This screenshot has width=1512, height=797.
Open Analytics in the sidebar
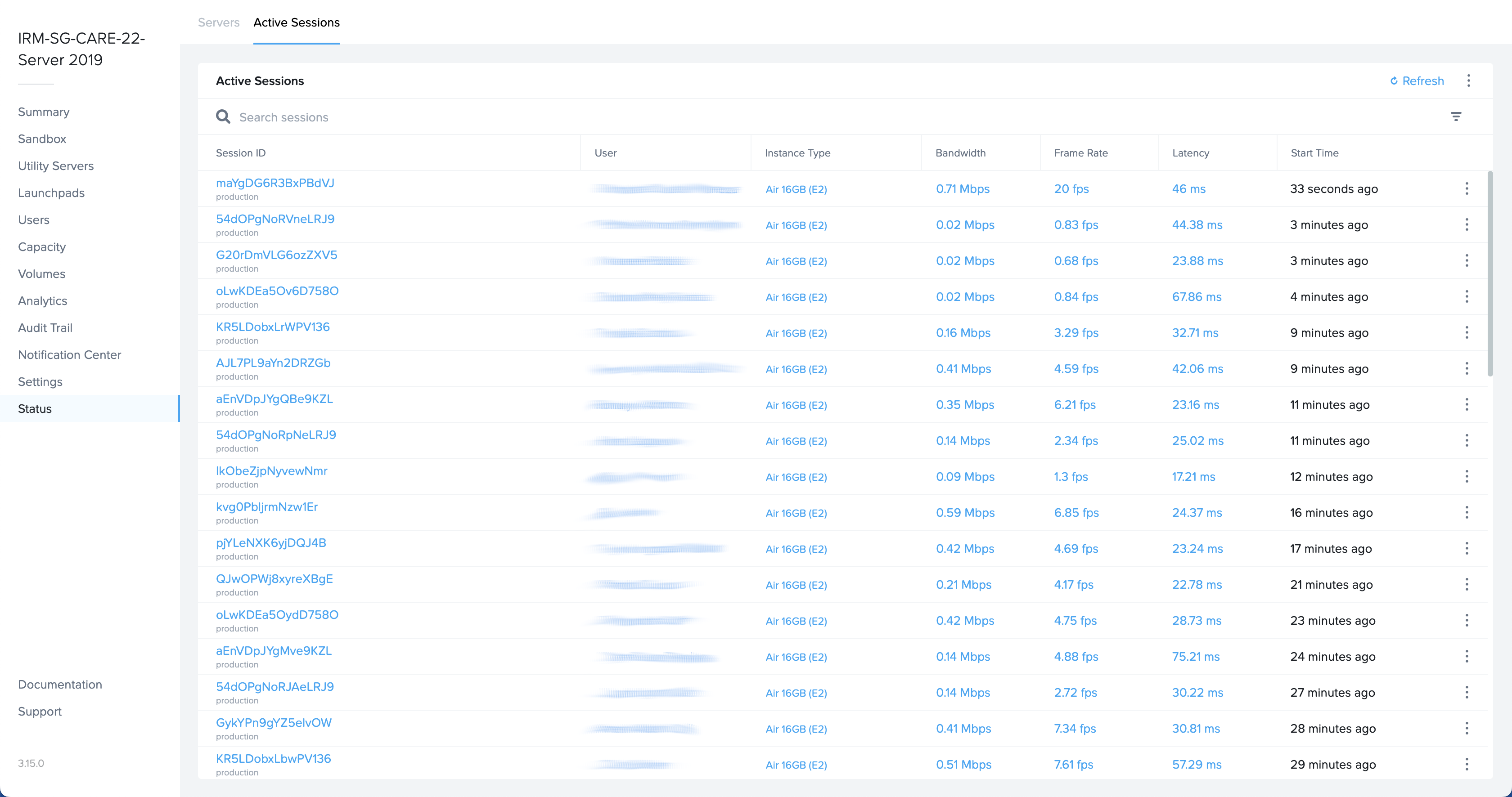[x=42, y=301]
